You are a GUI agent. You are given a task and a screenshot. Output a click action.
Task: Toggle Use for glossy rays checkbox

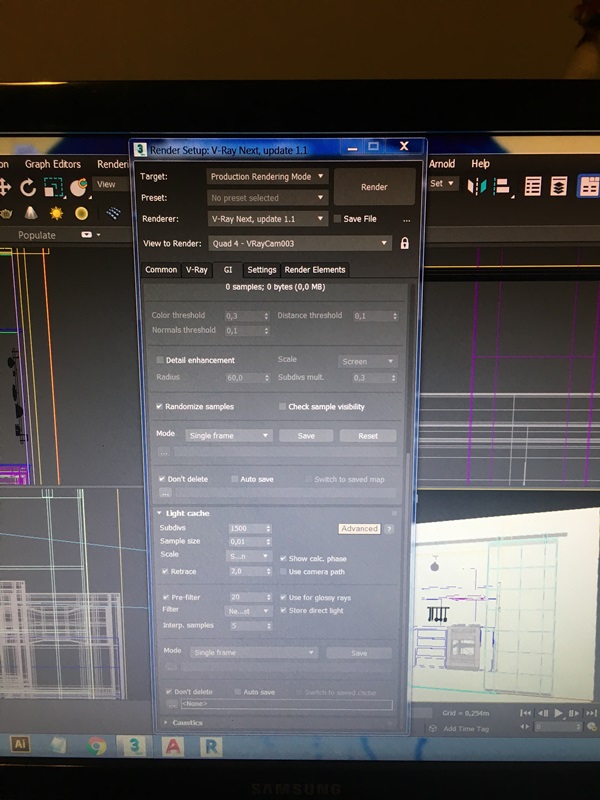click(x=283, y=597)
